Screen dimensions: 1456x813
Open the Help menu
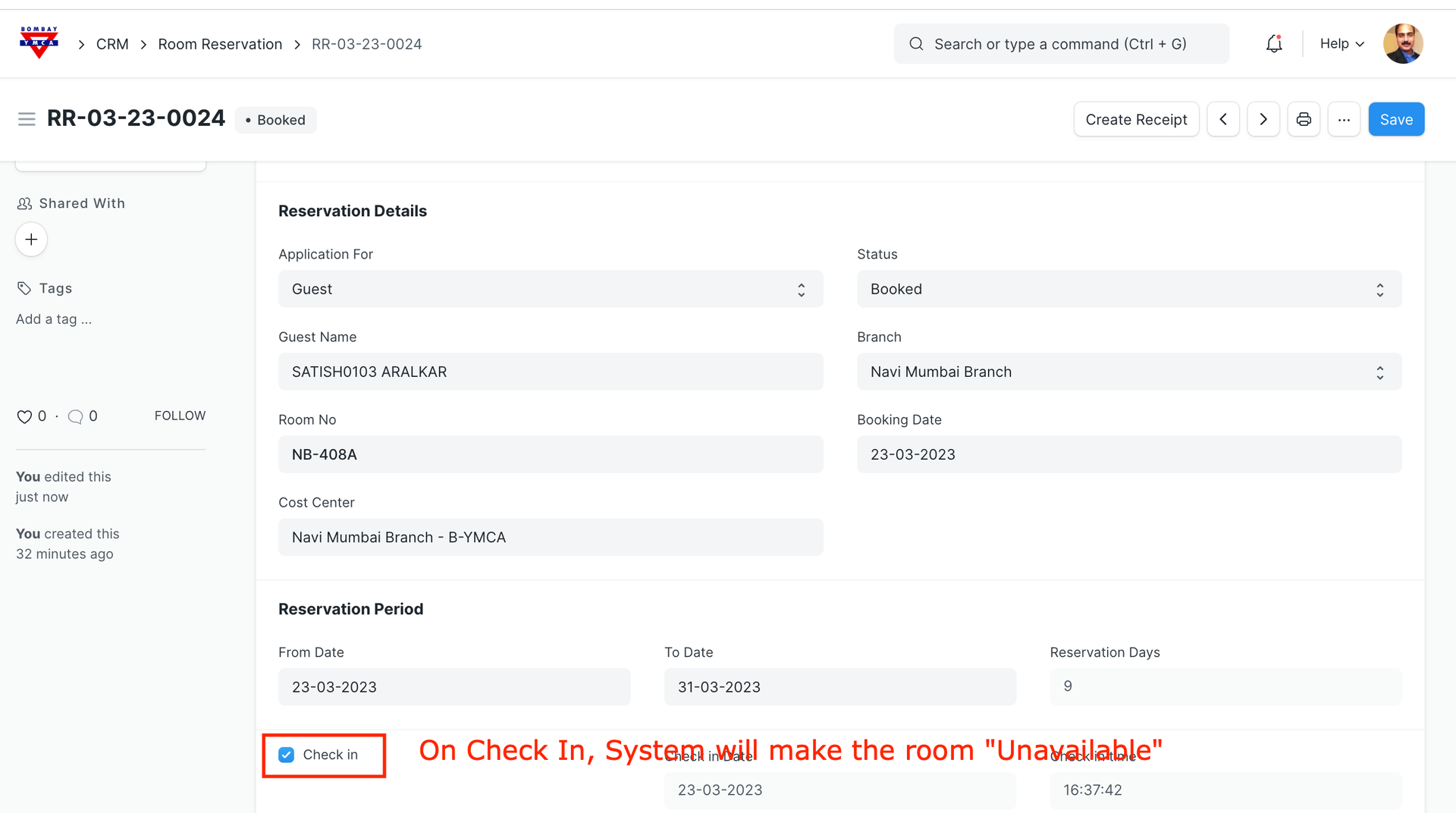(x=1341, y=44)
